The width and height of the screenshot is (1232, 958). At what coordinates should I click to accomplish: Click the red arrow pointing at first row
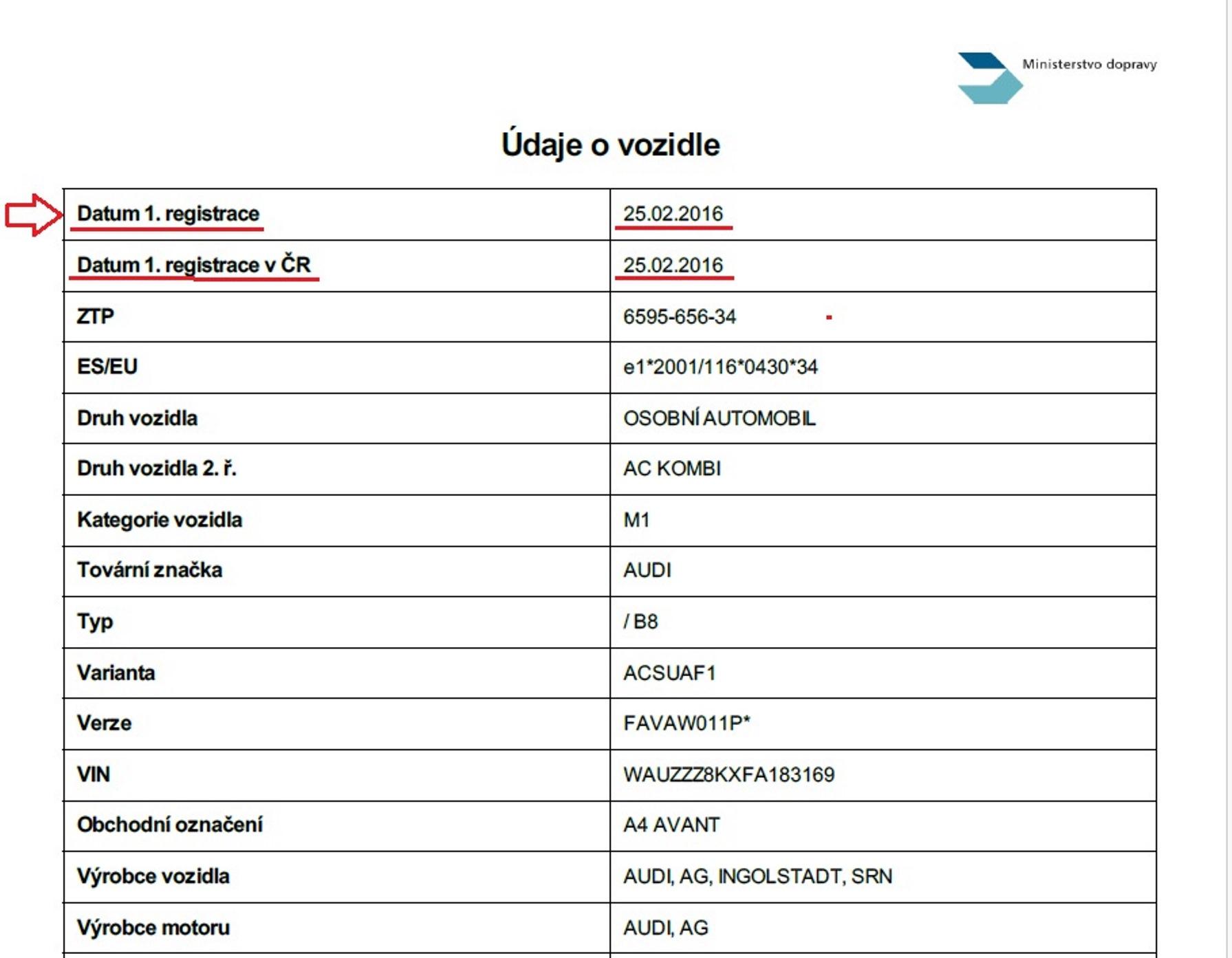(33, 215)
